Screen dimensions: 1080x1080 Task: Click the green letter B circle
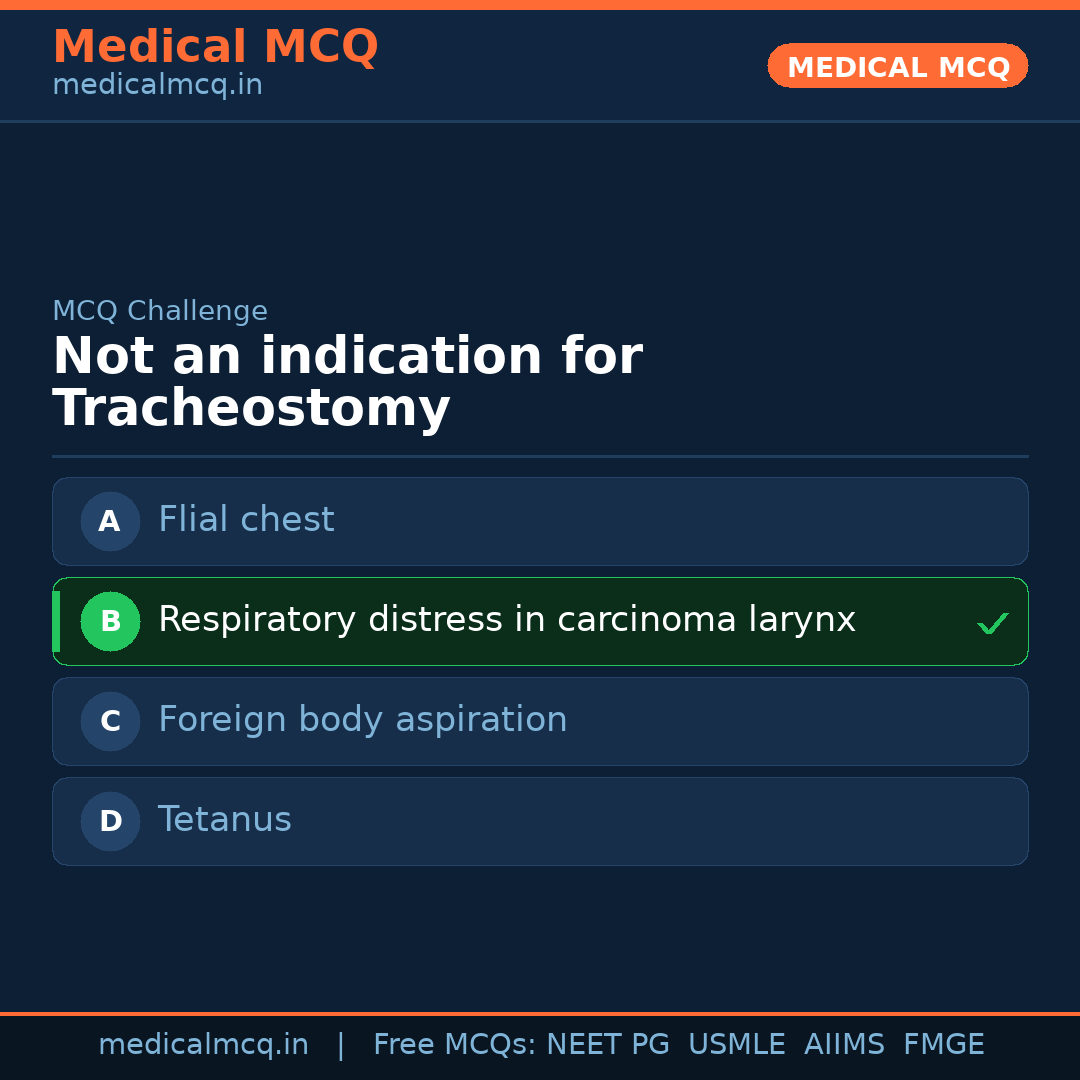110,621
